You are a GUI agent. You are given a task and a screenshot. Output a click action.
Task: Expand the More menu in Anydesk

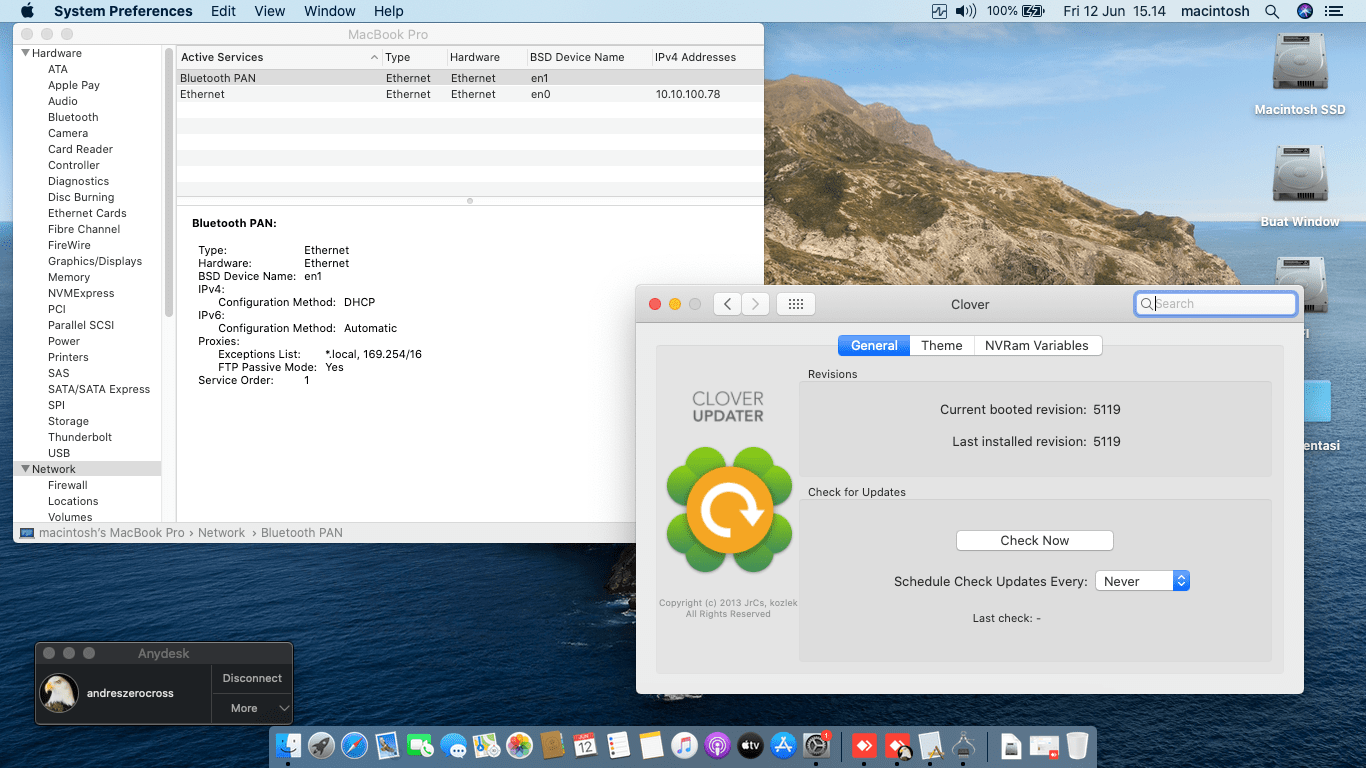[252, 708]
